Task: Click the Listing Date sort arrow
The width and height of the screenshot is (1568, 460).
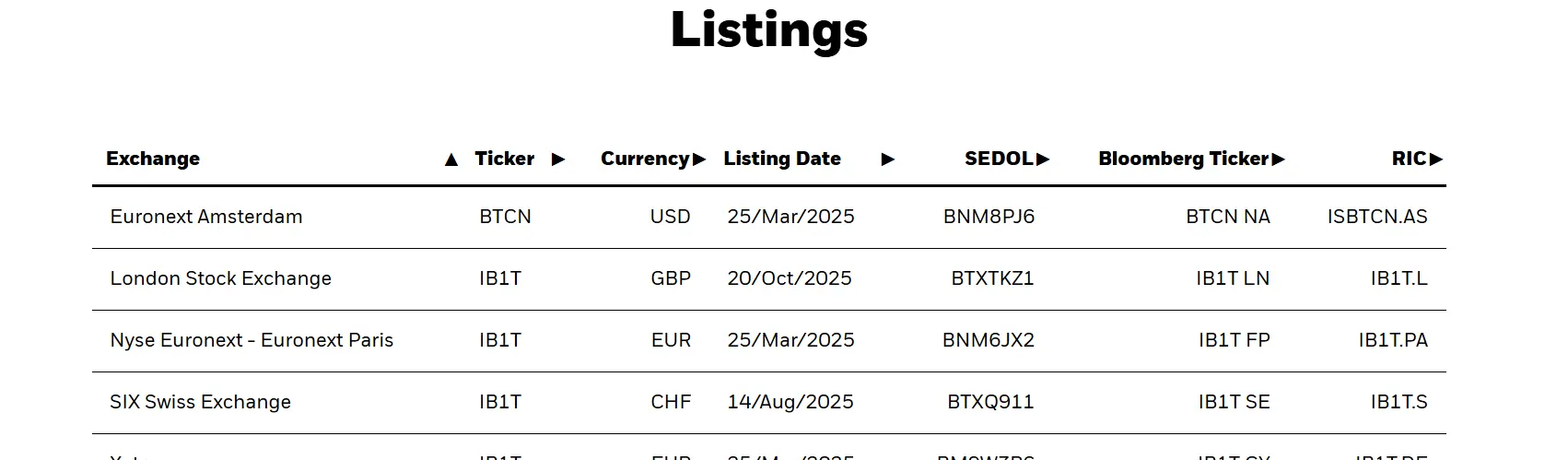Action: [888, 159]
